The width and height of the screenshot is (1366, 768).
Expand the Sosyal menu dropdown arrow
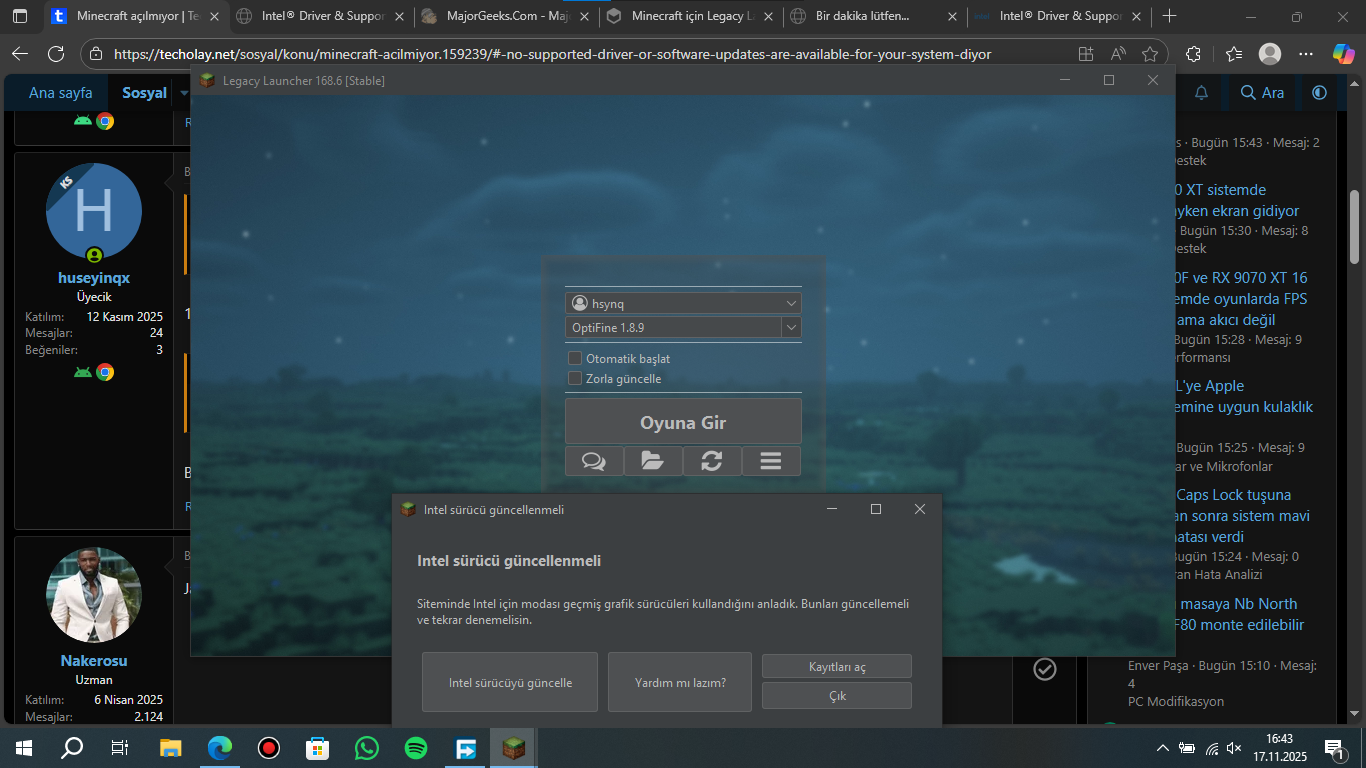click(184, 93)
